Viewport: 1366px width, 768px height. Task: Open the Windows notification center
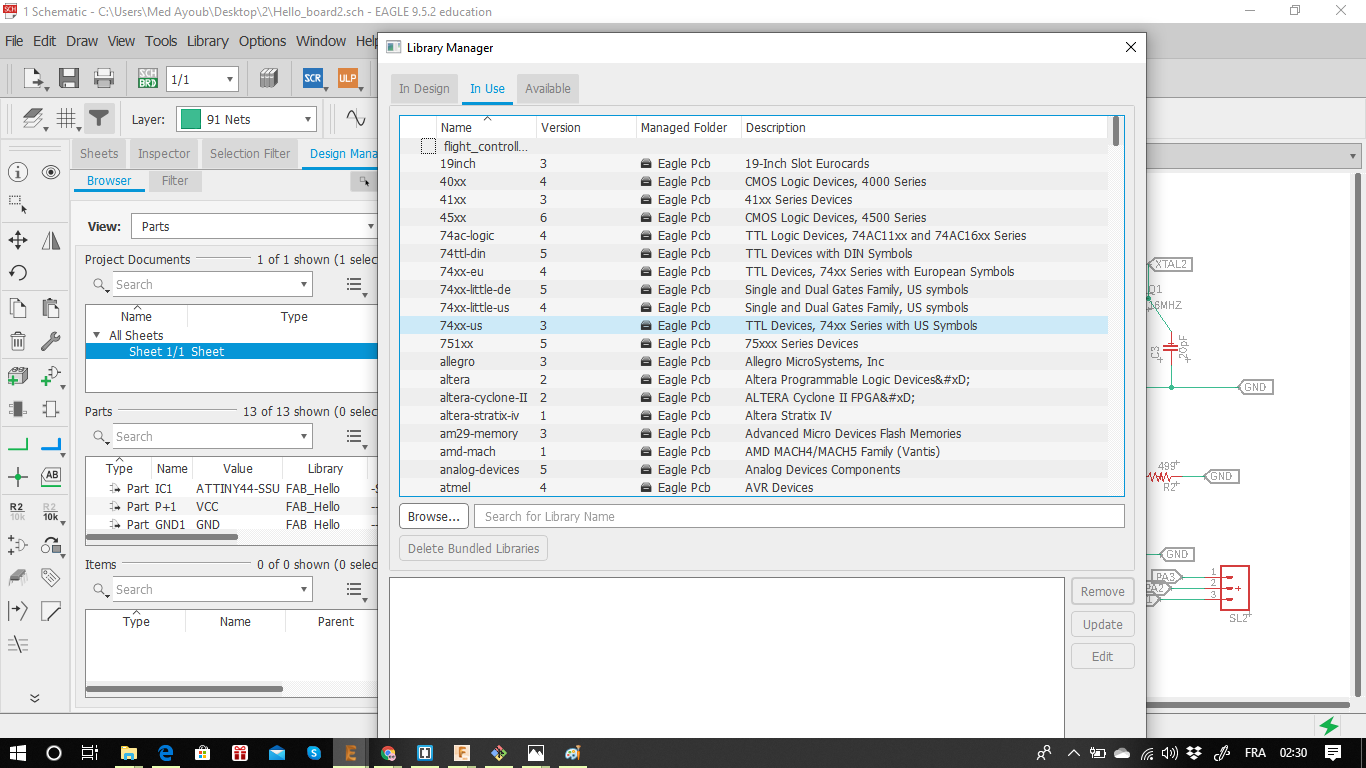click(1333, 753)
